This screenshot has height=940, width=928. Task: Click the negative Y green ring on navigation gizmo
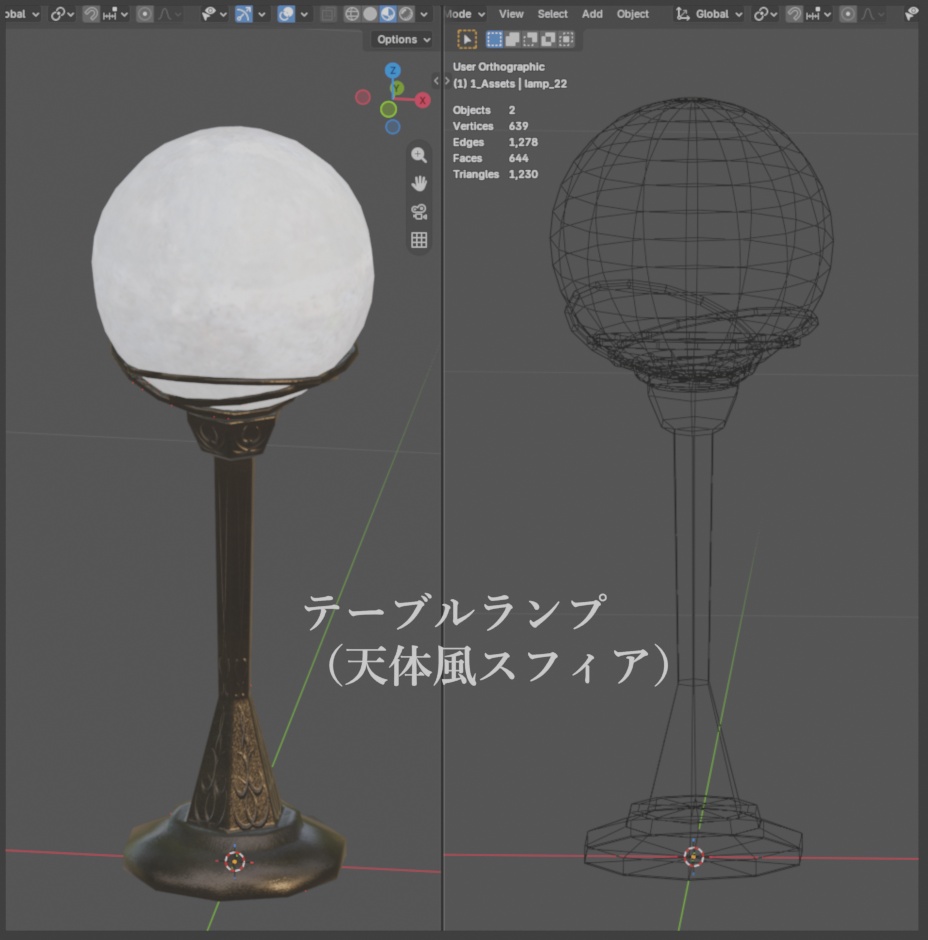tap(388, 109)
